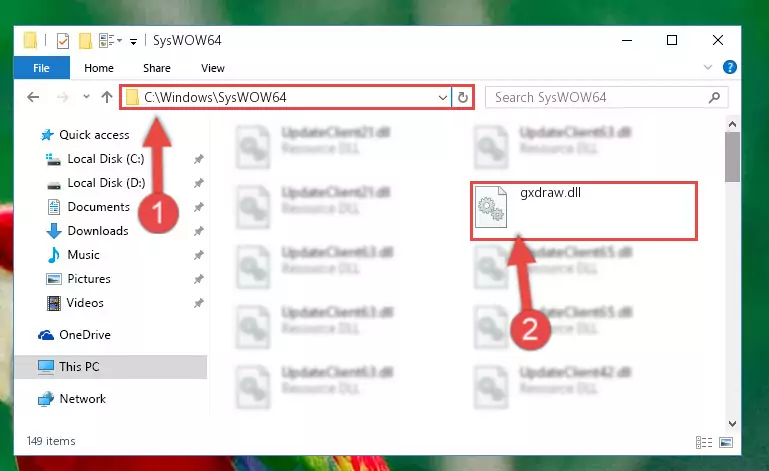Open the recent locations dropdown
The width and height of the screenshot is (769, 471).
point(86,97)
